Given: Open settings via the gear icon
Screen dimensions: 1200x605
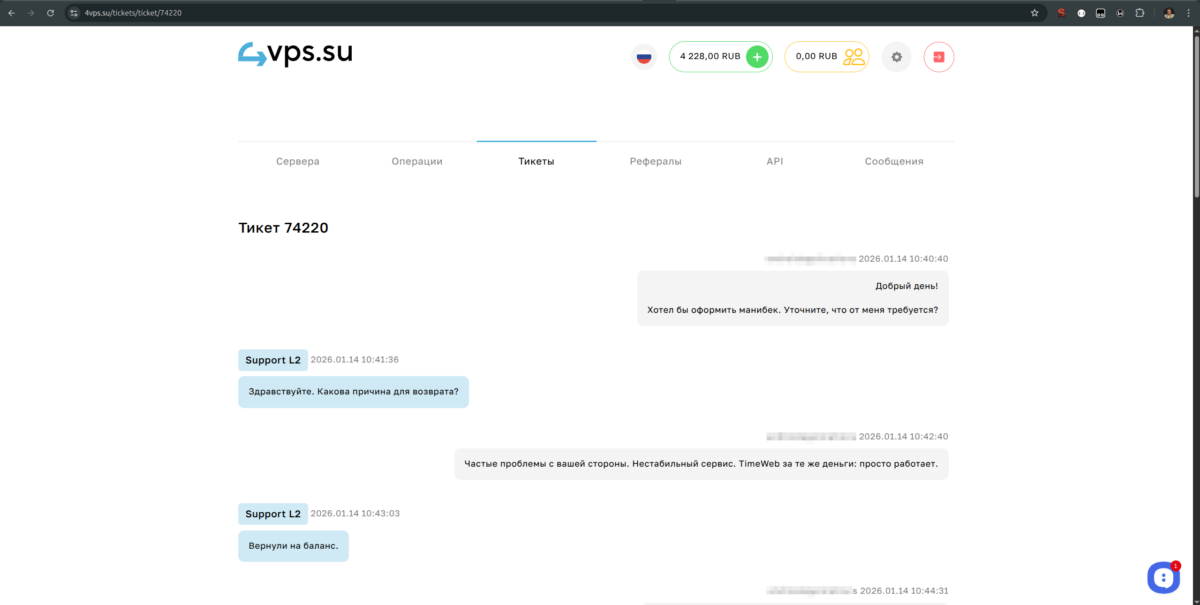Looking at the screenshot, I should 896,57.
